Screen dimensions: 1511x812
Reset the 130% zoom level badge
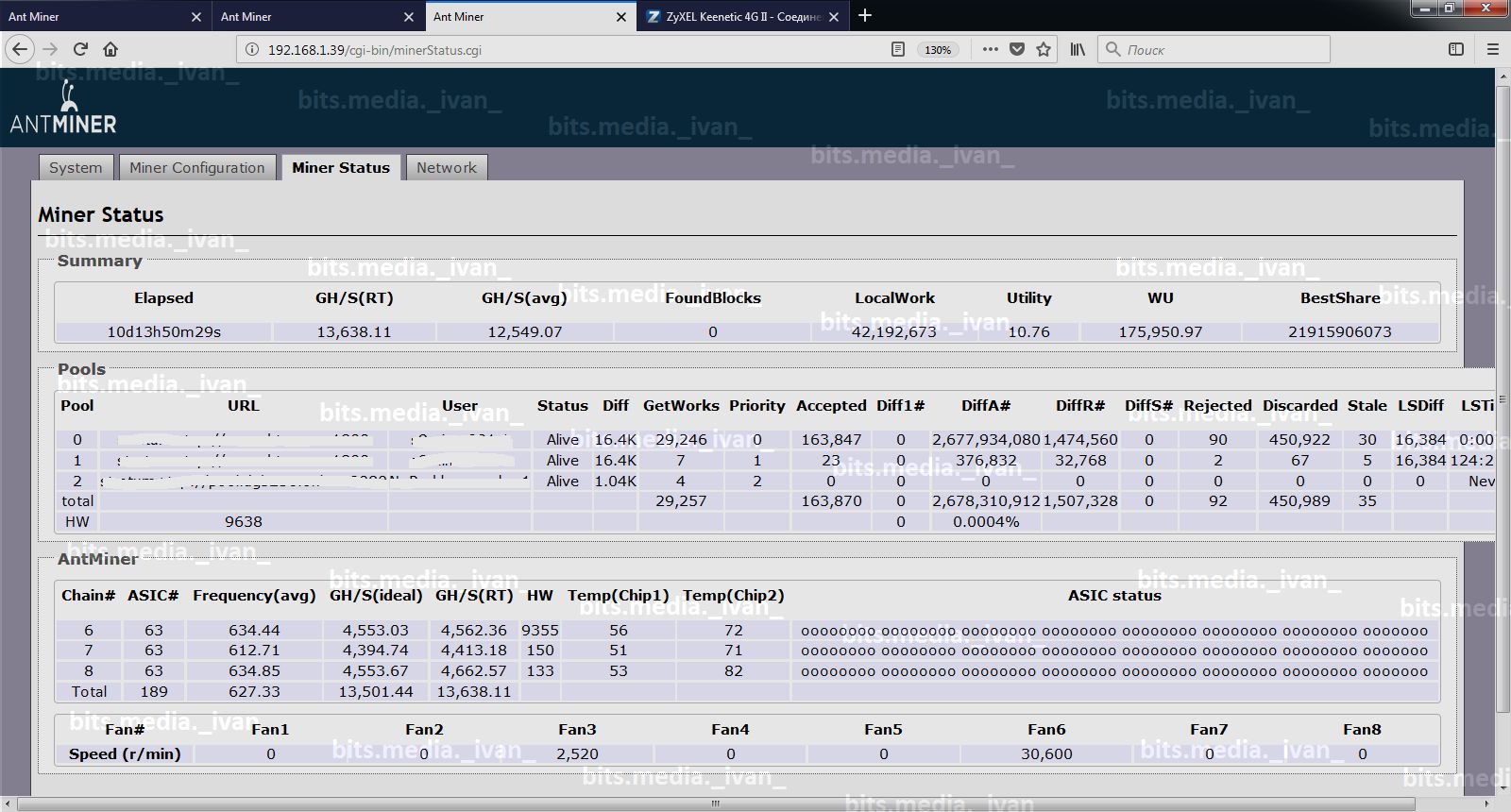938,50
